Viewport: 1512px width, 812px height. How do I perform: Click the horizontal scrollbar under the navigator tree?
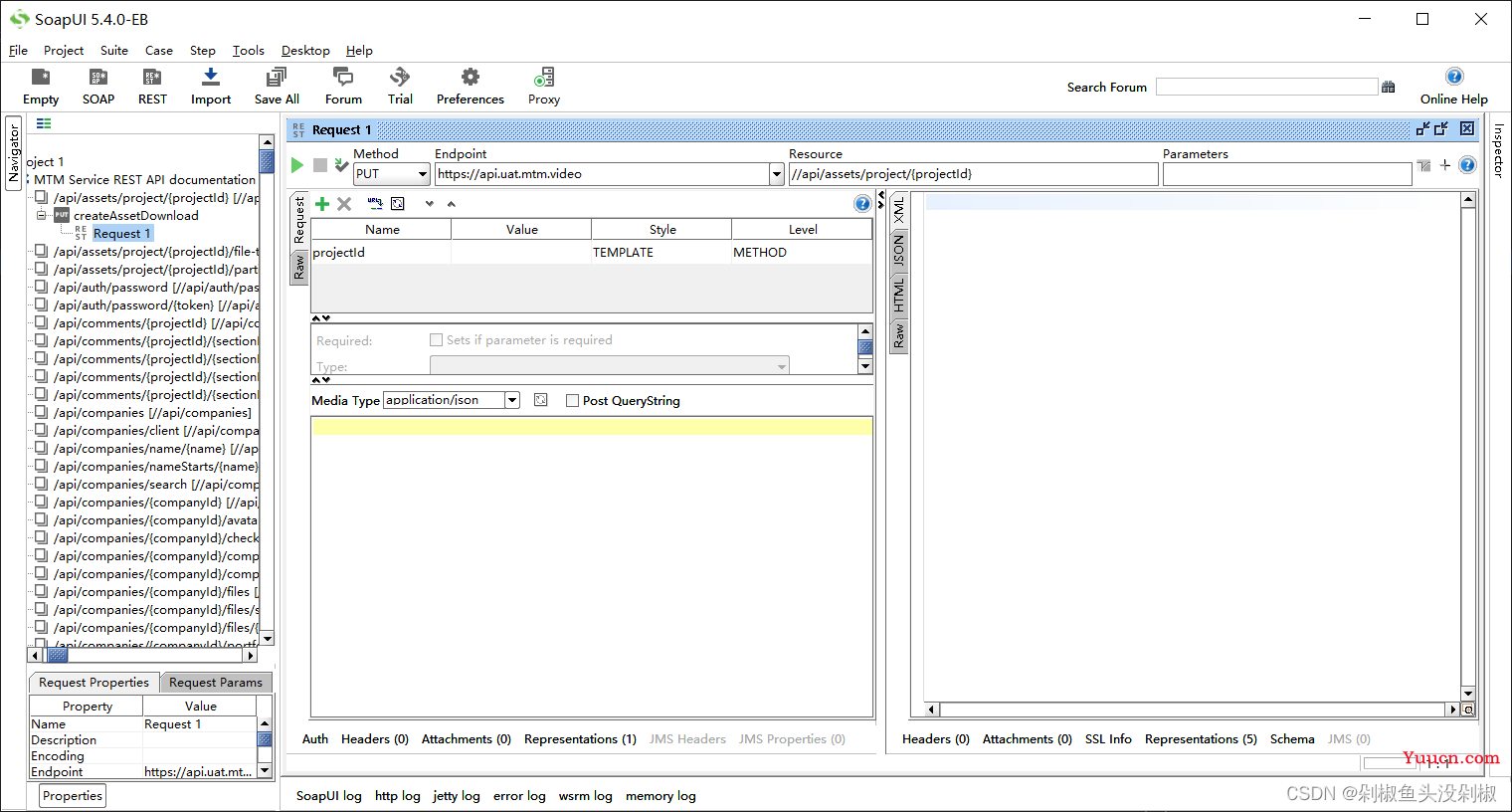pos(142,655)
